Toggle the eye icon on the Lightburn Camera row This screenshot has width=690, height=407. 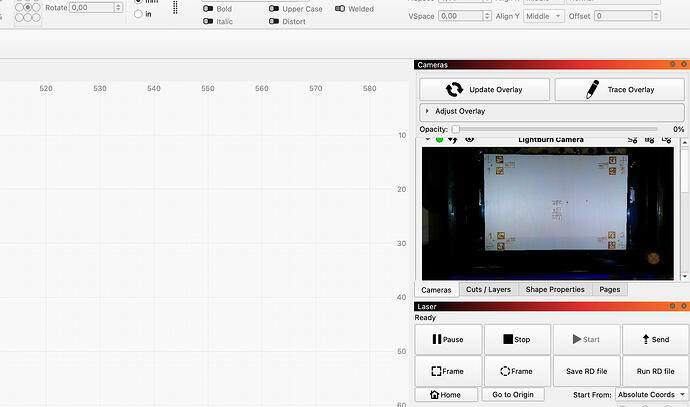pyautogui.click(x=470, y=139)
